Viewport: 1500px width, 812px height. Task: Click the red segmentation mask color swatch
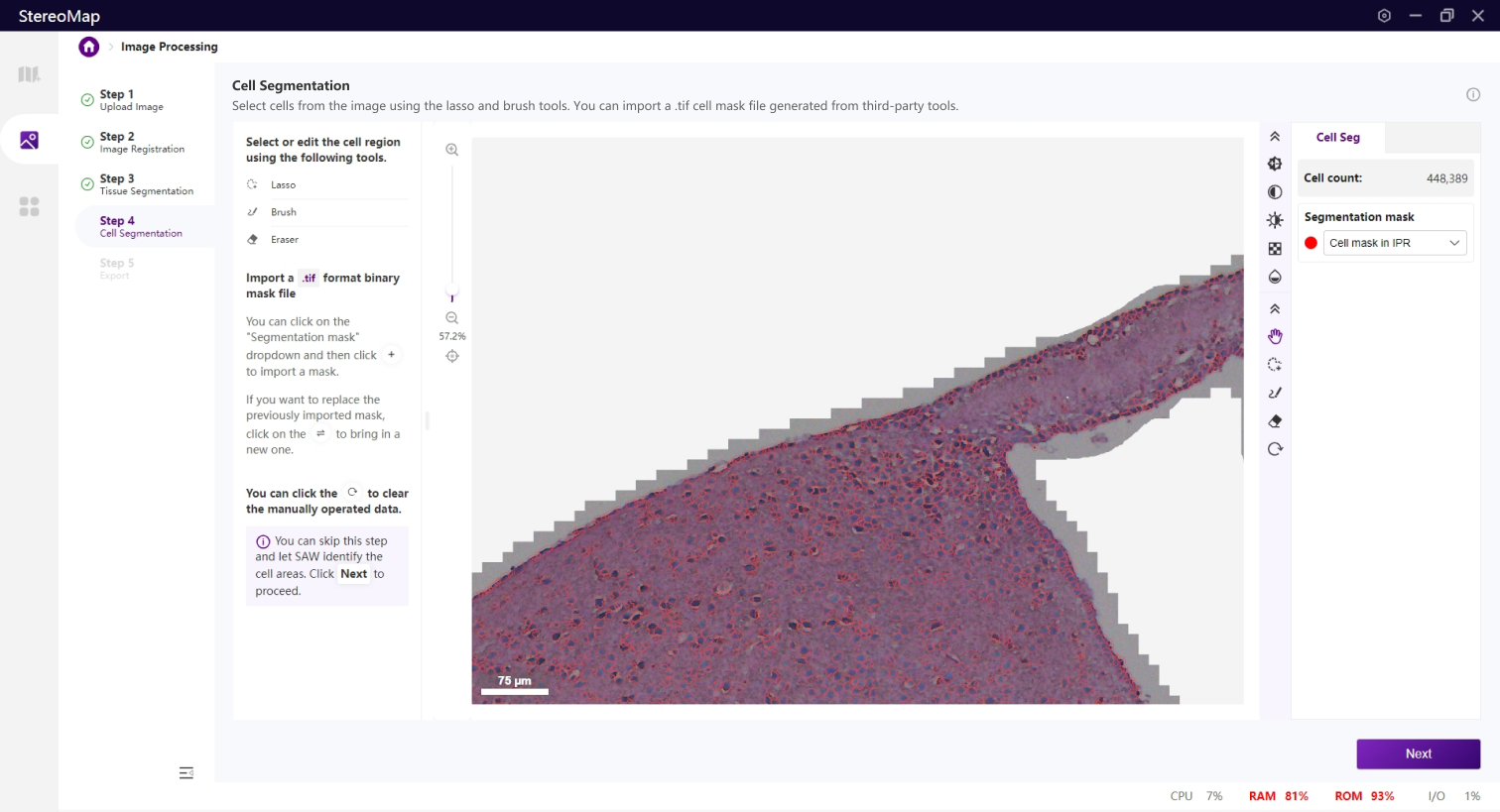[1311, 243]
